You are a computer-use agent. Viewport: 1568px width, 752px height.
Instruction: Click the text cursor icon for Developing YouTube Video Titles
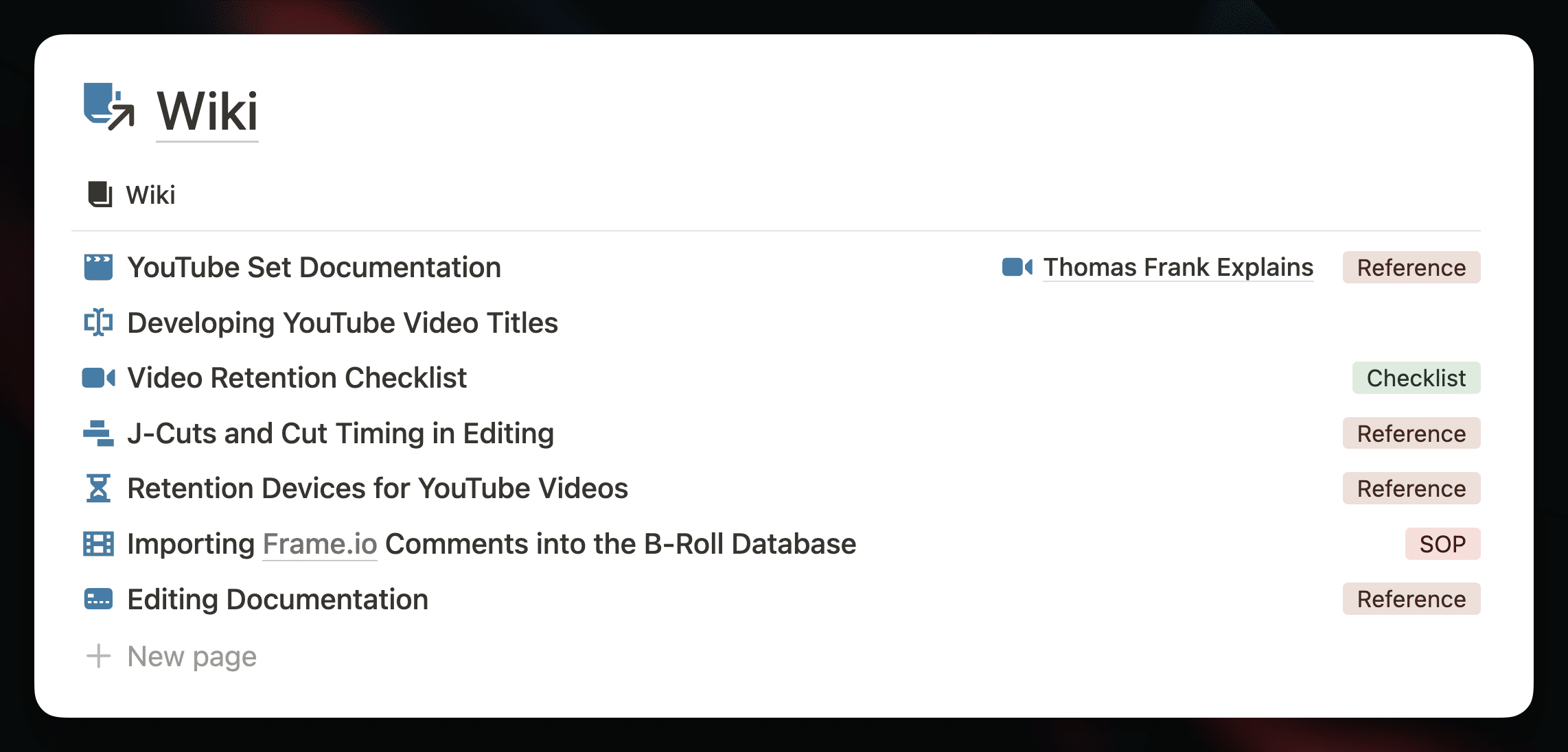pos(98,322)
